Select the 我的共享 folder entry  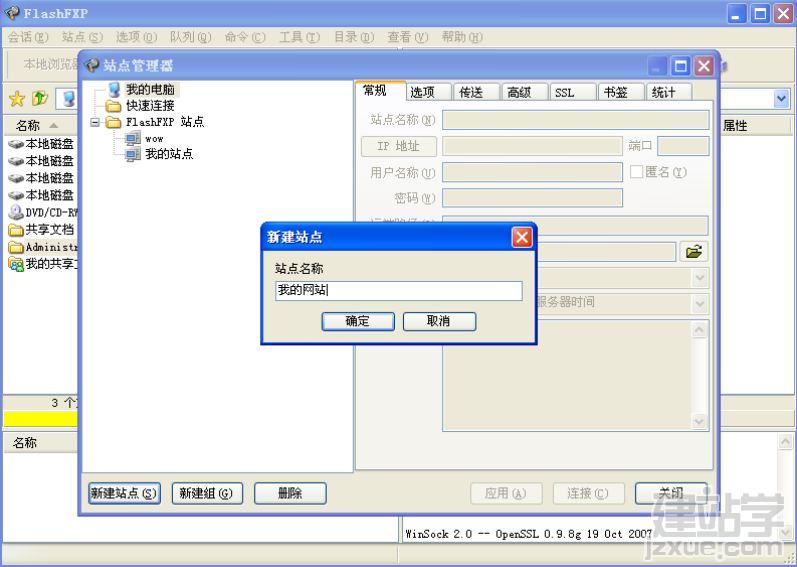tap(43, 264)
